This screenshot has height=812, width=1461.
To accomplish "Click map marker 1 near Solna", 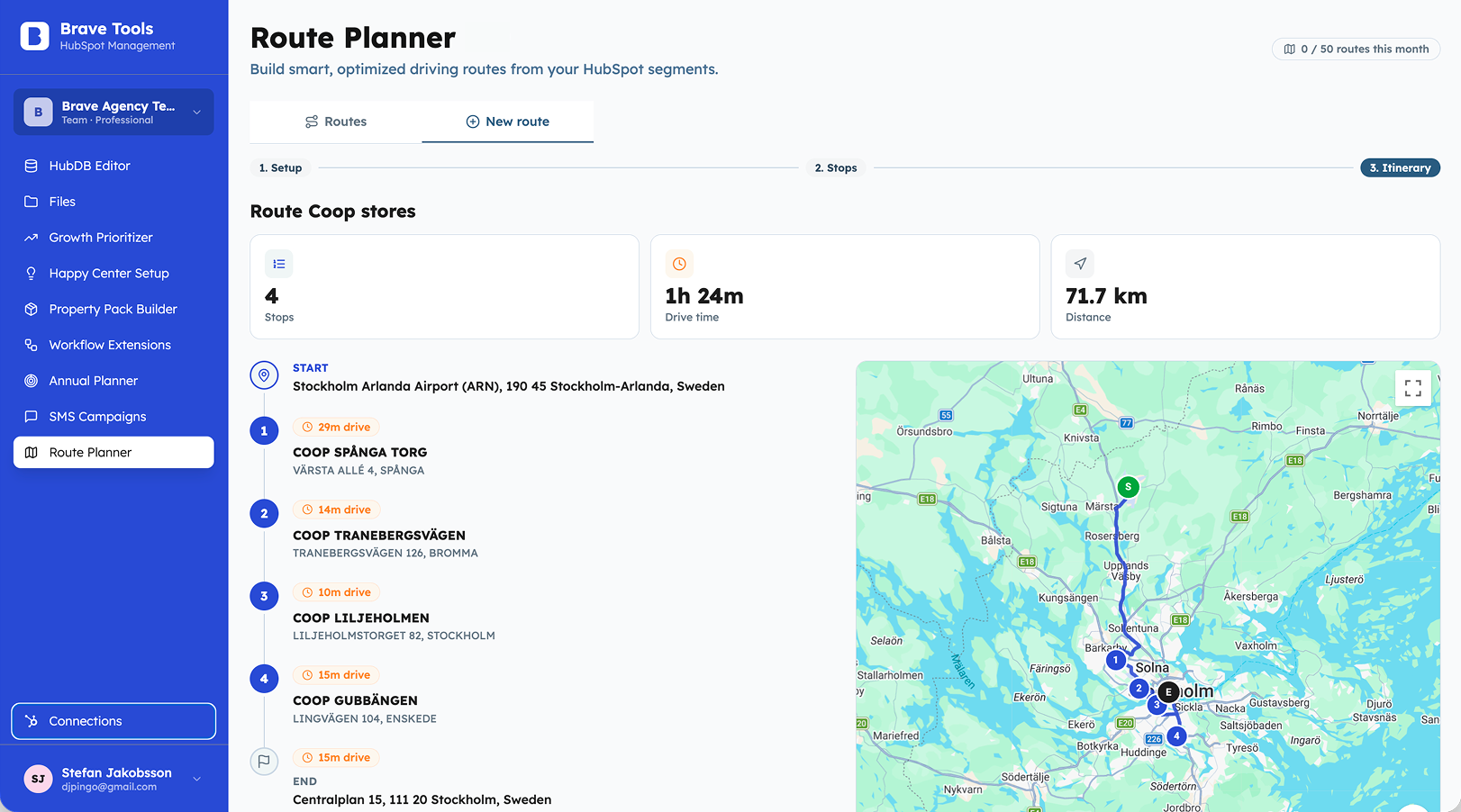I will pos(1115,660).
